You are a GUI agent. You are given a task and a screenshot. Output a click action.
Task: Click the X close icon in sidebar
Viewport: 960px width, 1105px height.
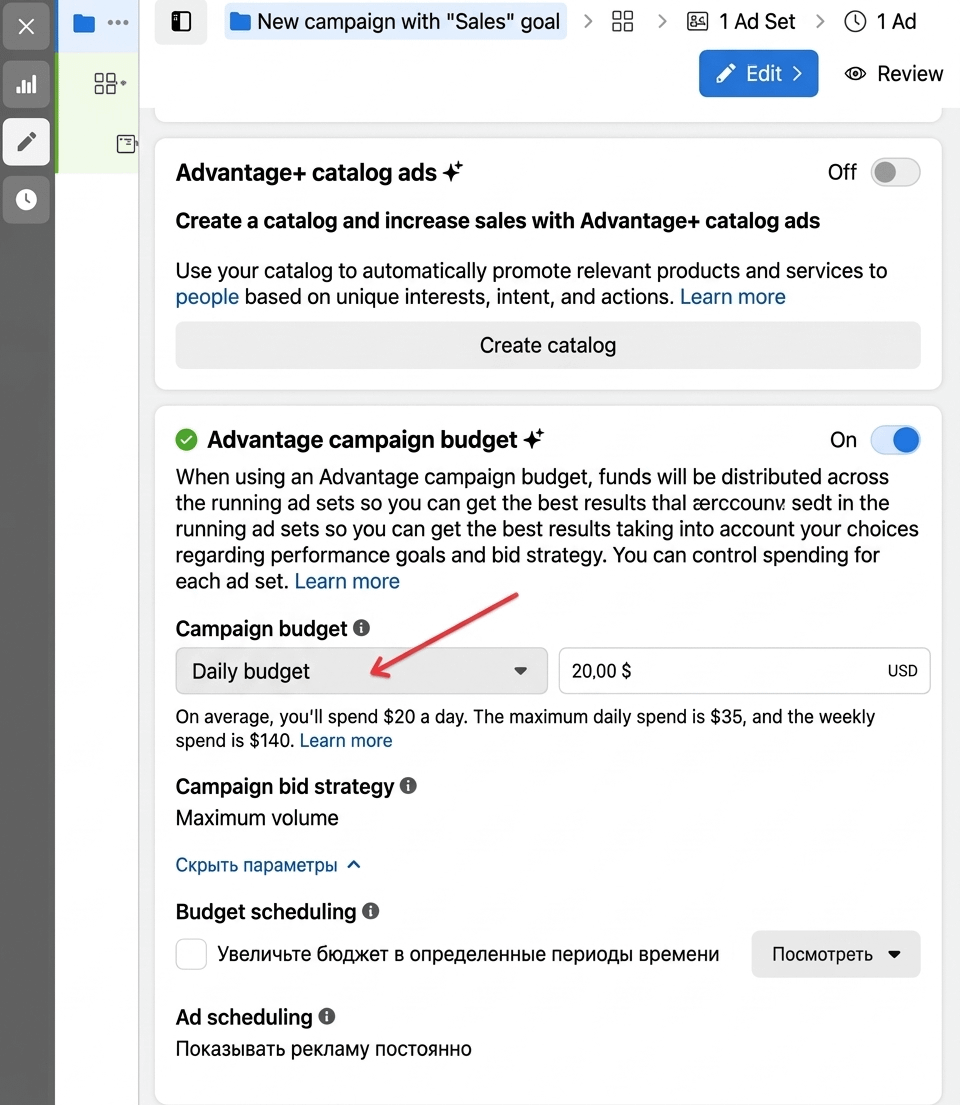[26, 27]
